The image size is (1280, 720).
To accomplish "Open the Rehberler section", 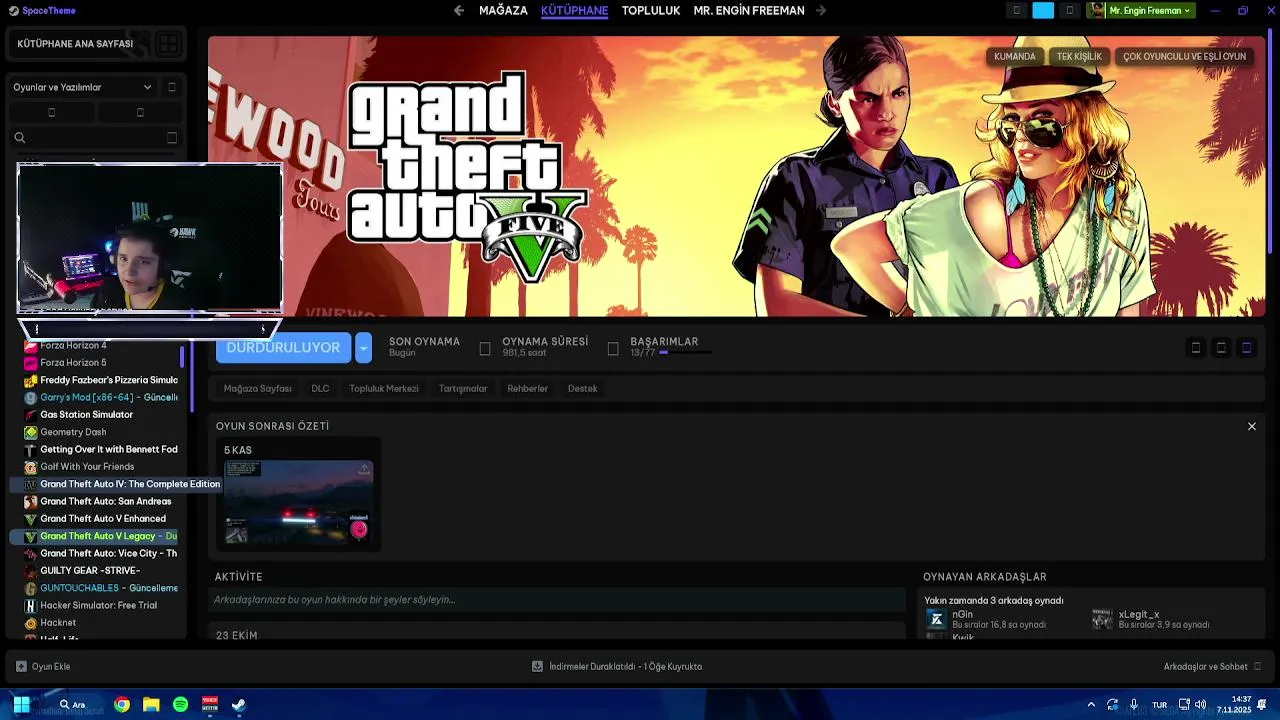I will [x=528, y=389].
